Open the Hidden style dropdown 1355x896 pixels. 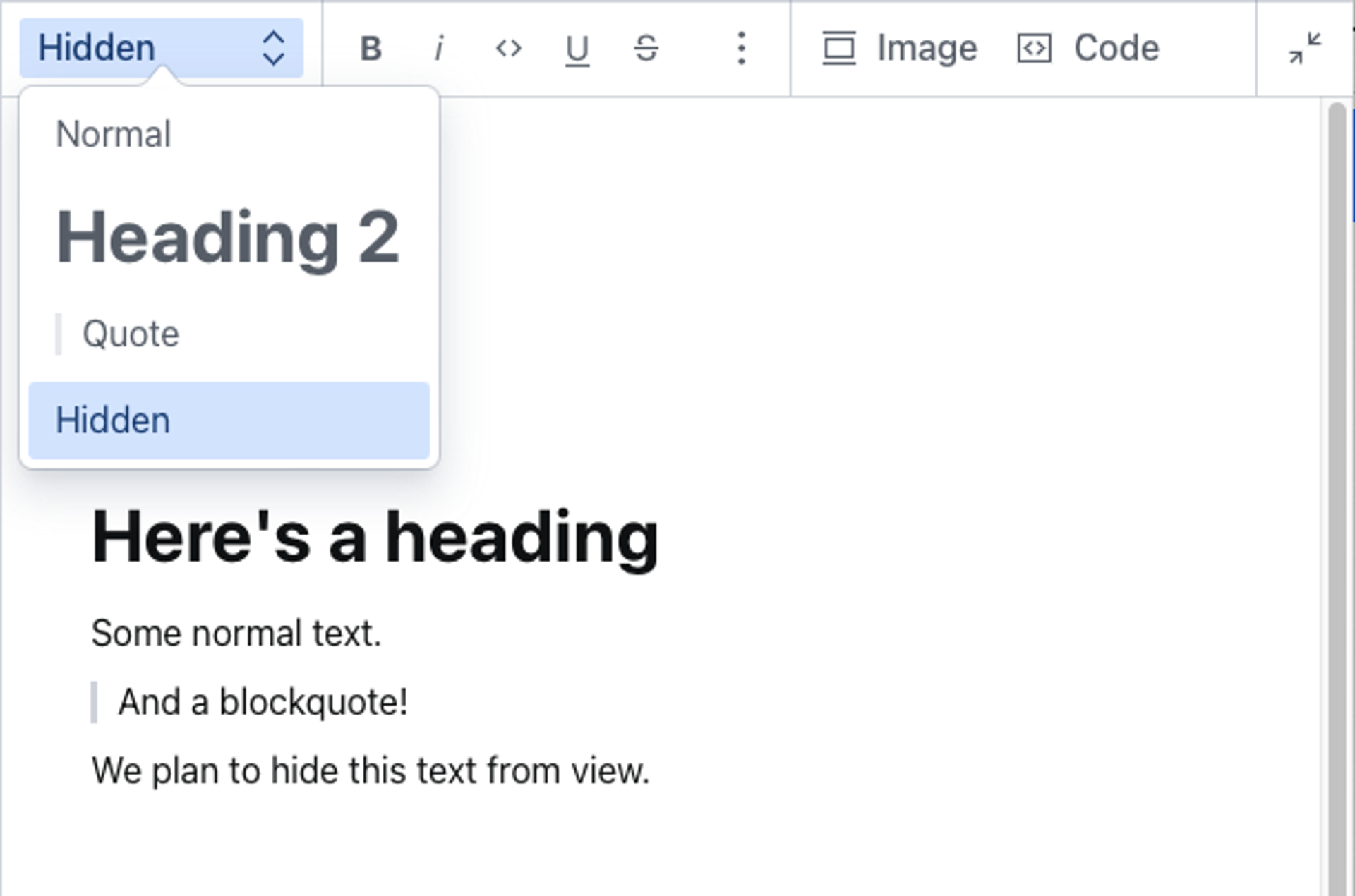pyautogui.click(x=97, y=48)
